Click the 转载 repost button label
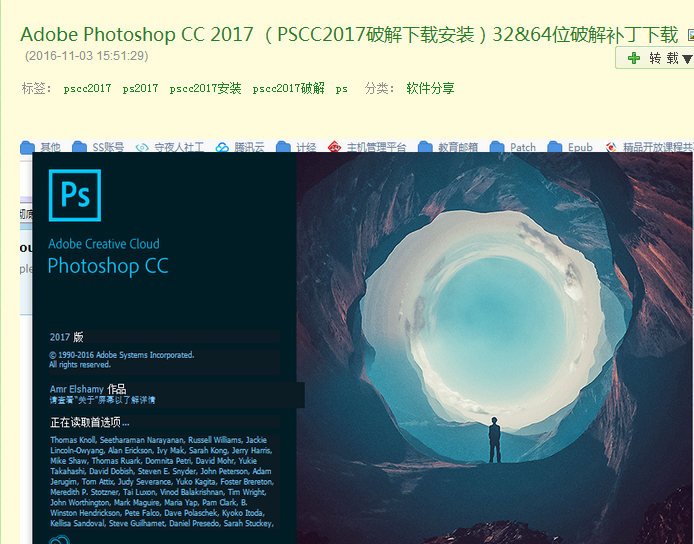The image size is (694, 544). pyautogui.click(x=663, y=58)
